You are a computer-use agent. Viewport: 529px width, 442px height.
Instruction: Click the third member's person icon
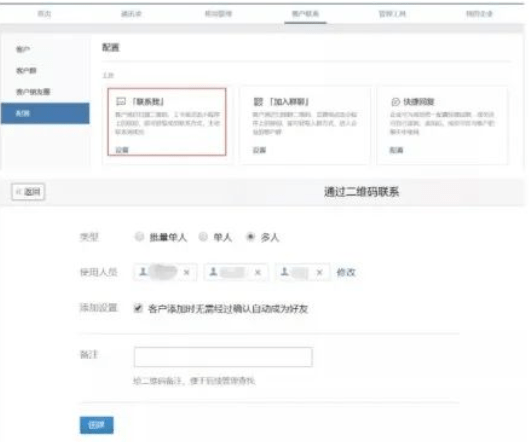pos(285,272)
